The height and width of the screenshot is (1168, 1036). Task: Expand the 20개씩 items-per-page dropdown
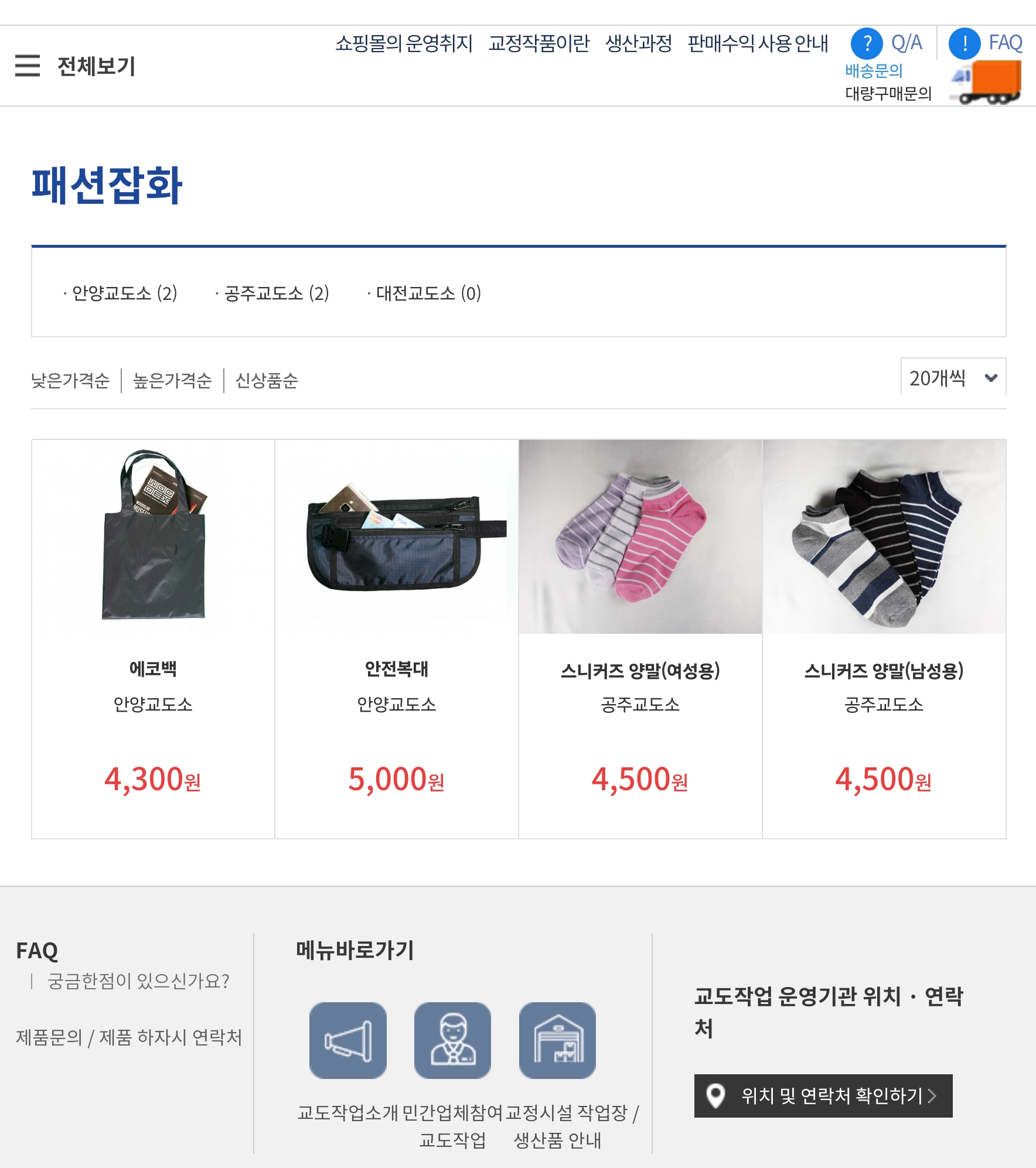(953, 378)
